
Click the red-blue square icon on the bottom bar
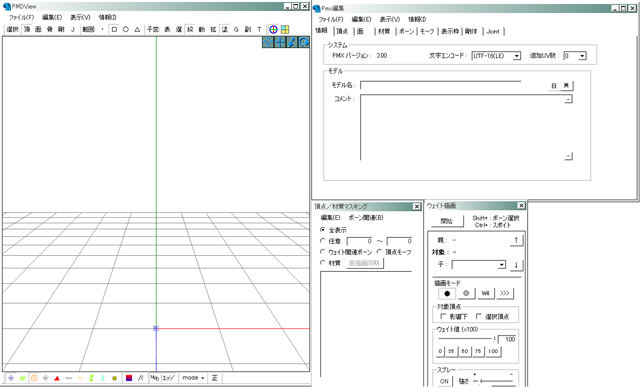pyautogui.click(x=129, y=378)
